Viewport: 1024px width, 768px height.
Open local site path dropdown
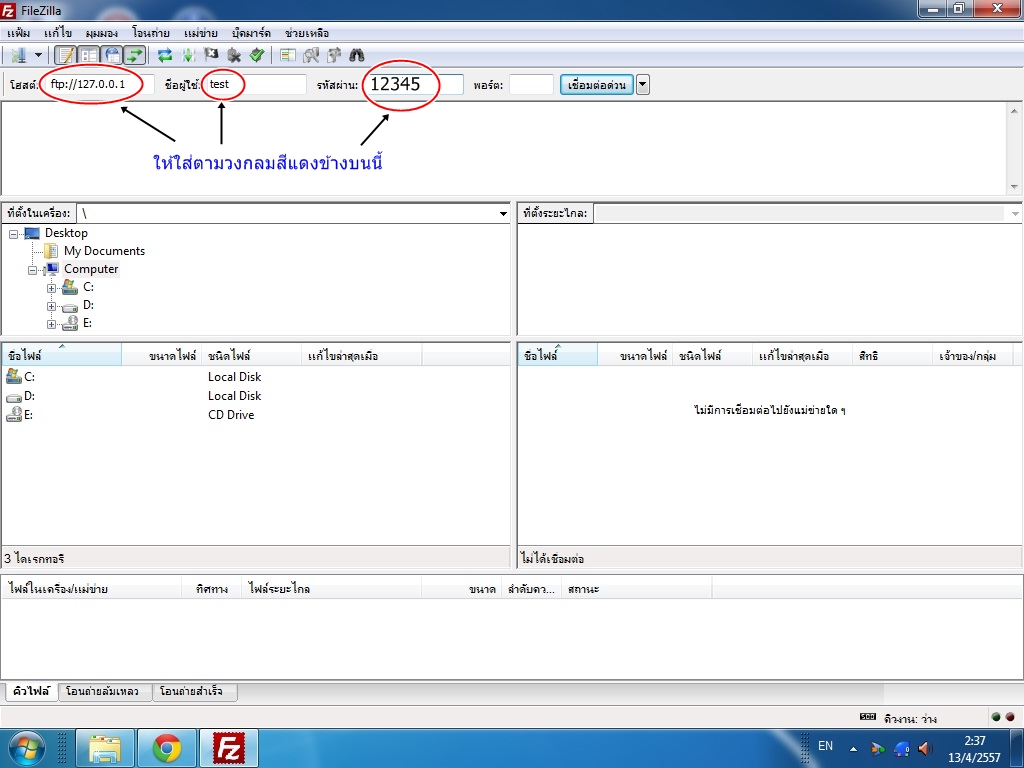503,214
